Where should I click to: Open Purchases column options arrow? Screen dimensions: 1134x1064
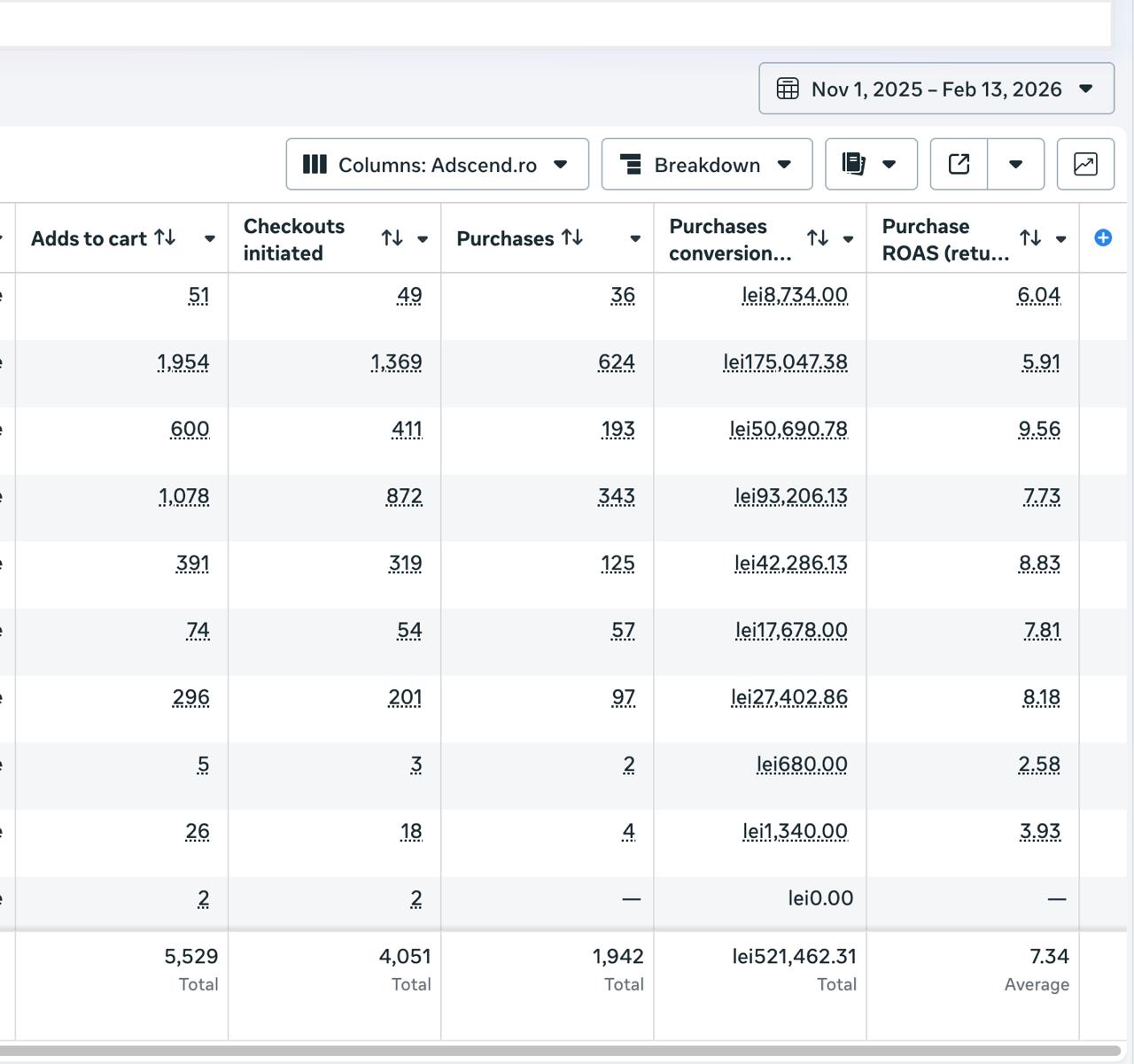(x=635, y=238)
